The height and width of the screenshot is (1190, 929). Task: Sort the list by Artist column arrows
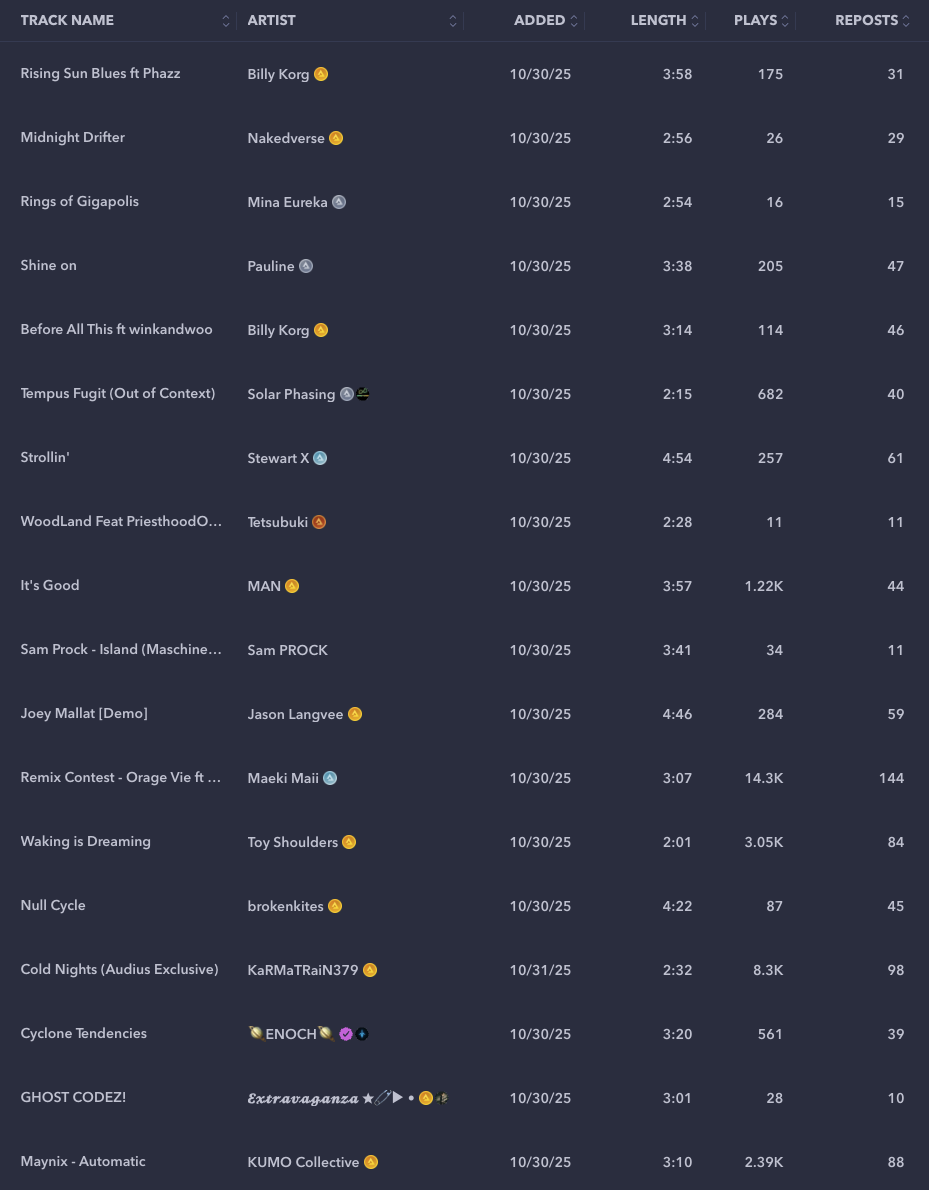coord(453,21)
